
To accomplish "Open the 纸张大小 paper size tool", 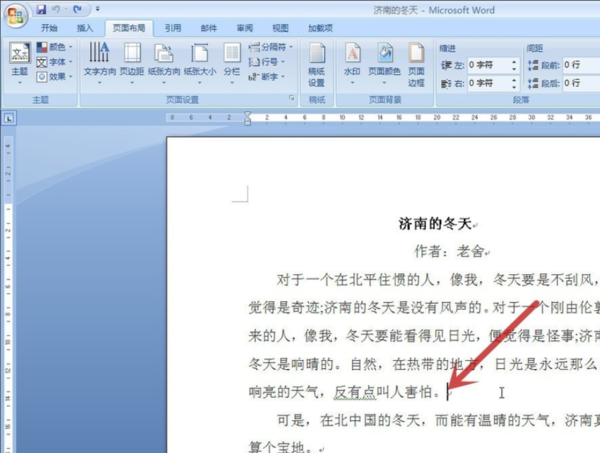I will click(200, 63).
